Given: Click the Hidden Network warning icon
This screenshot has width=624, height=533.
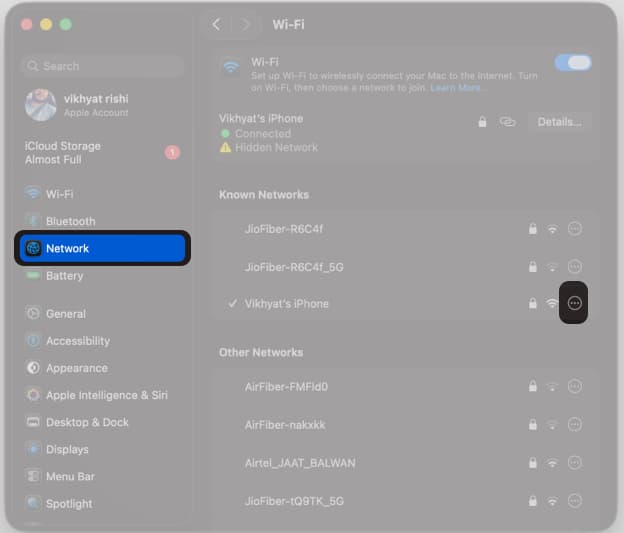Looking at the screenshot, I should click(225, 148).
